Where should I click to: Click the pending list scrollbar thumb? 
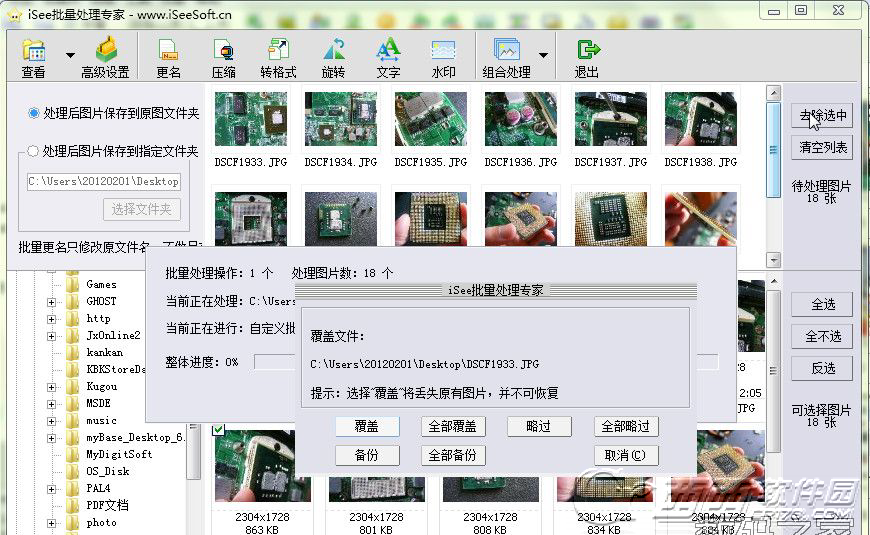773,150
